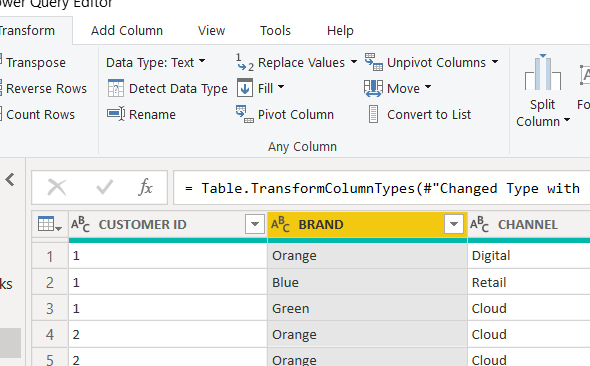
Task: Click the Digital cell in CHANNEL column
Action: pyautogui.click(x=529, y=256)
